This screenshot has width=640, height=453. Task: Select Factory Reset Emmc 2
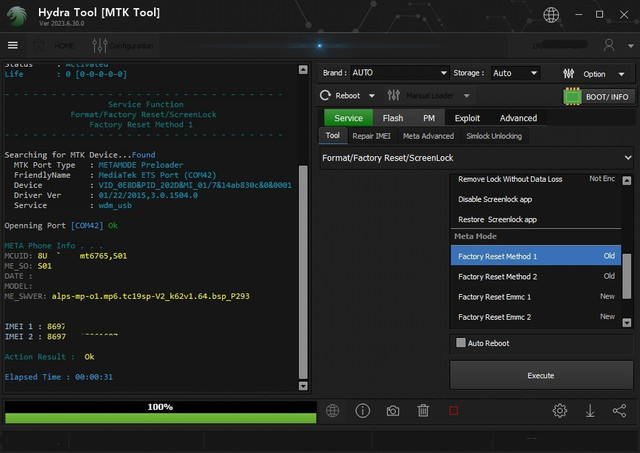pos(536,317)
